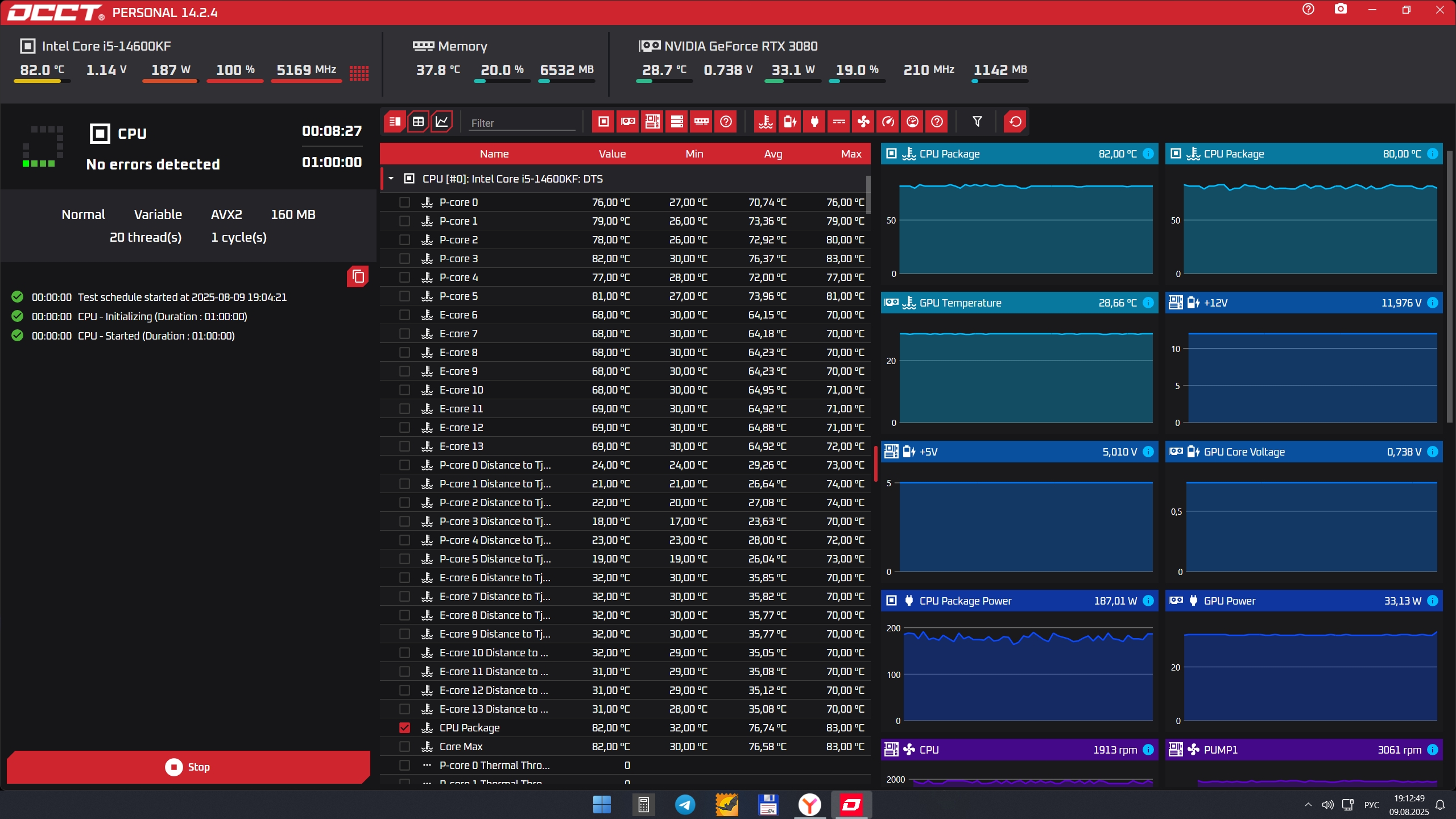
Task: Click the sensor Filter text field
Action: point(522,123)
